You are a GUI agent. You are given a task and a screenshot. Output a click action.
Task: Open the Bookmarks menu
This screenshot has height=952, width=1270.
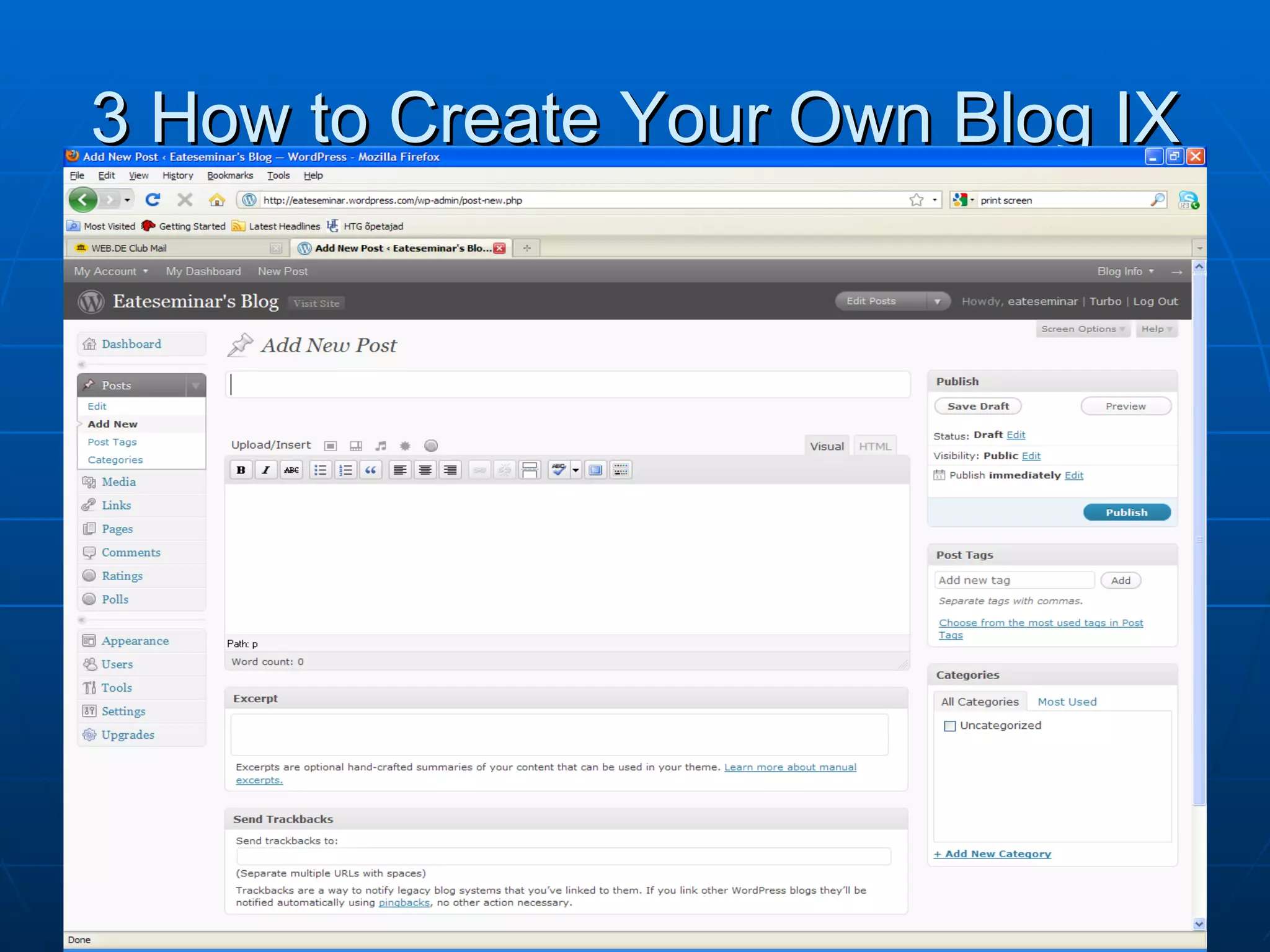coord(230,175)
